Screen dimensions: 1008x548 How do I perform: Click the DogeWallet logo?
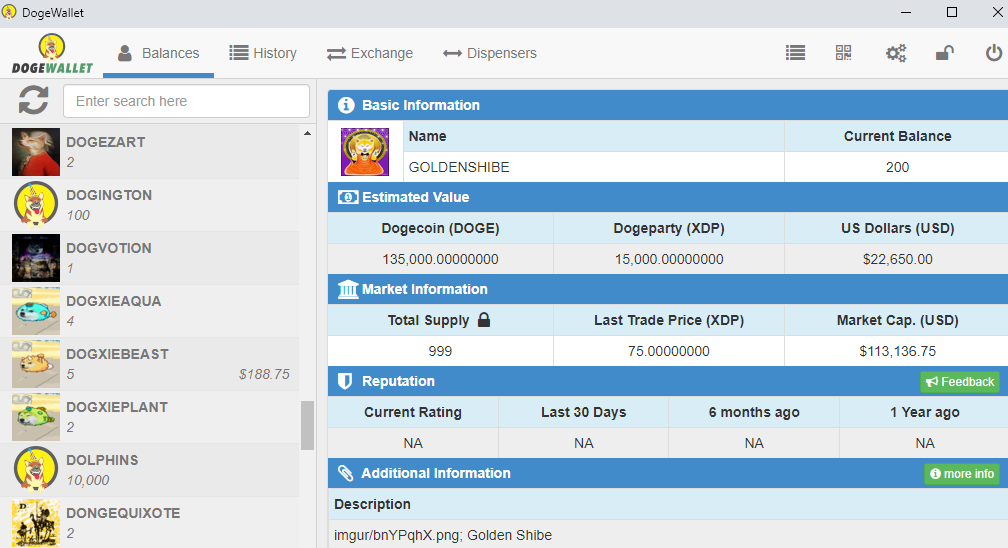[x=52, y=53]
